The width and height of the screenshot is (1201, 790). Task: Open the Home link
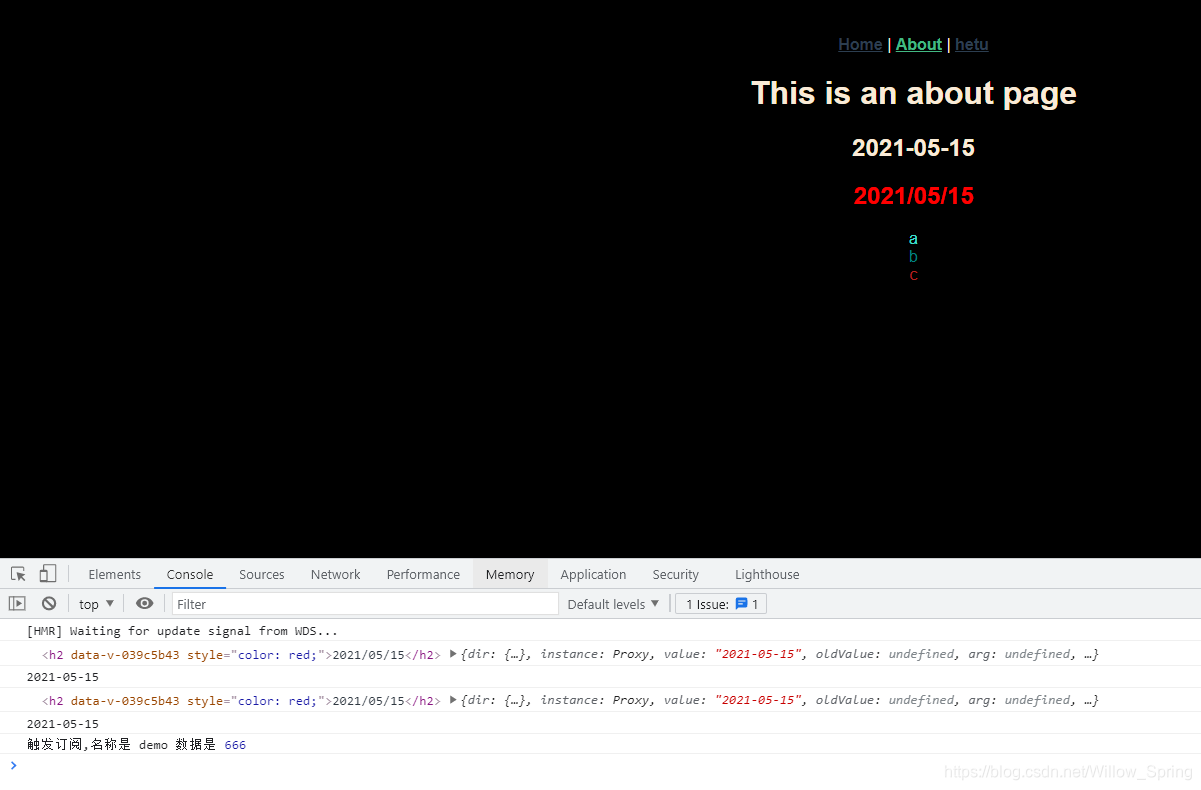tap(860, 44)
